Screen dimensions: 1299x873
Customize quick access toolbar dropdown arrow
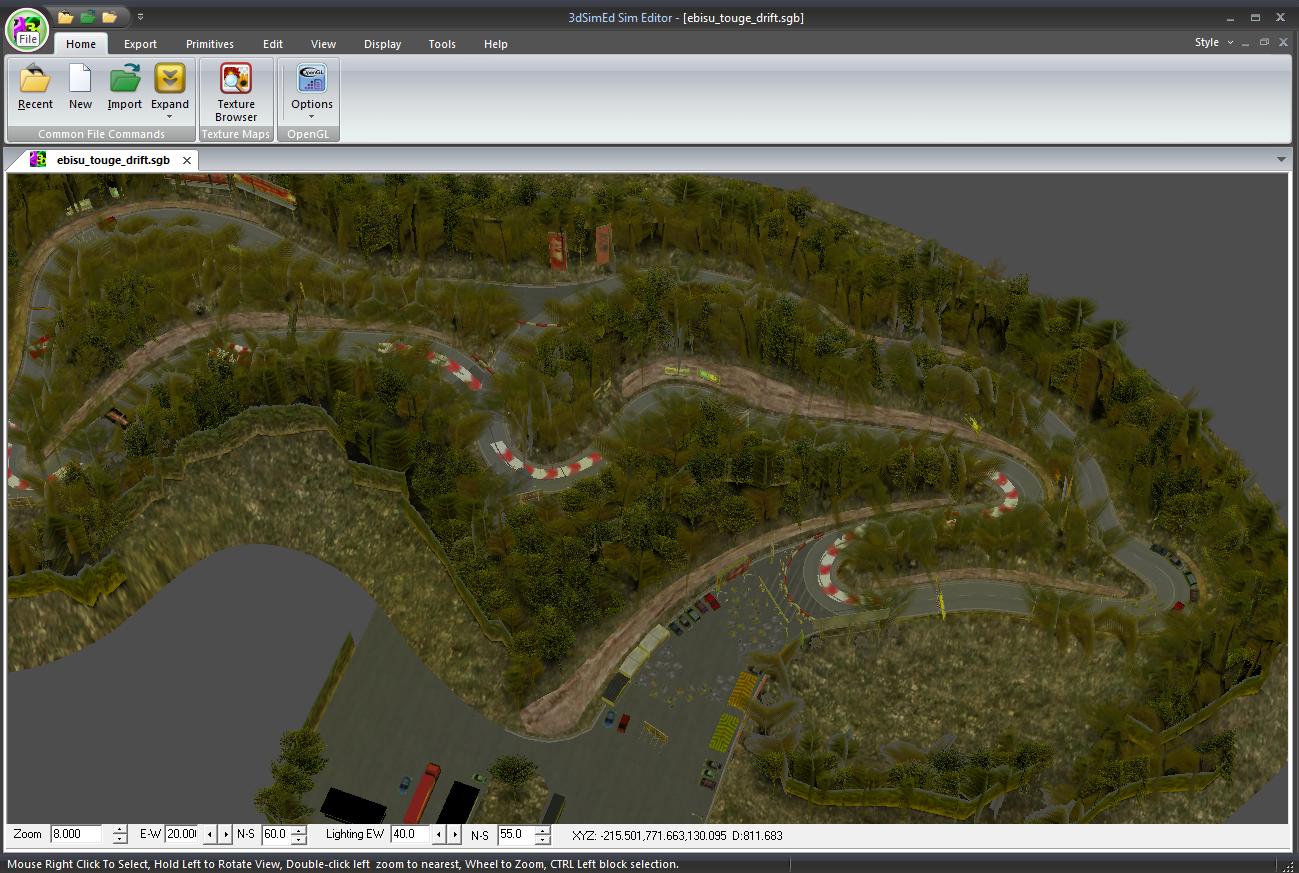point(141,17)
